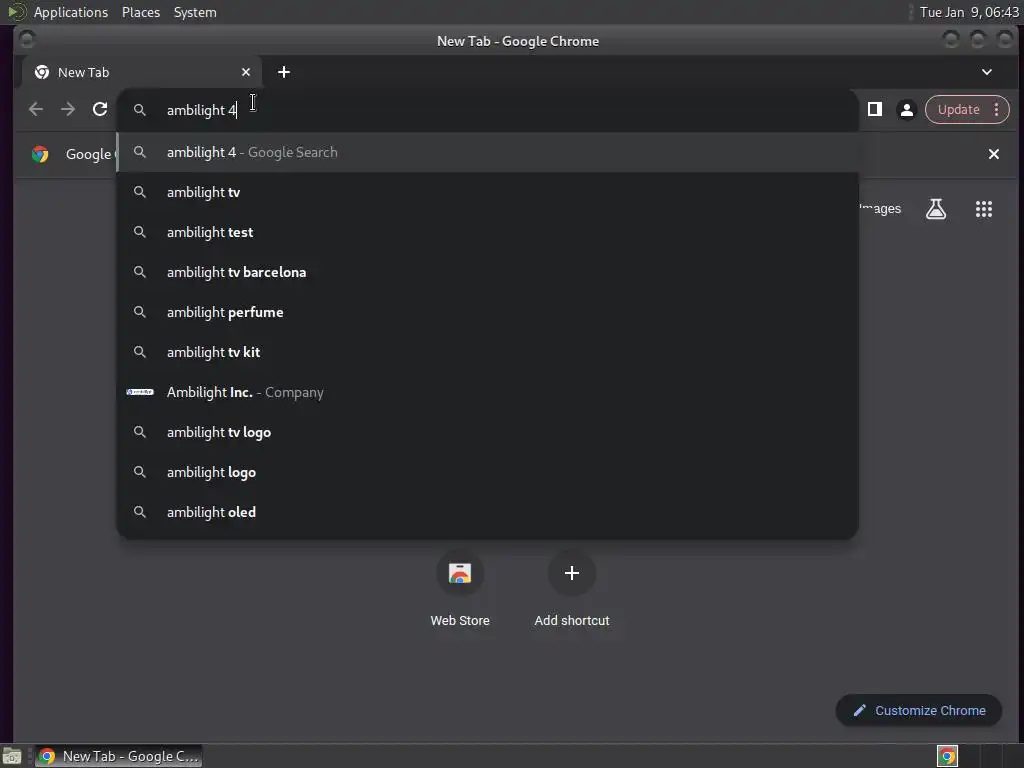1024x768 pixels.
Task: Pick the 'ambilight test' suggestion
Action: (x=487, y=232)
